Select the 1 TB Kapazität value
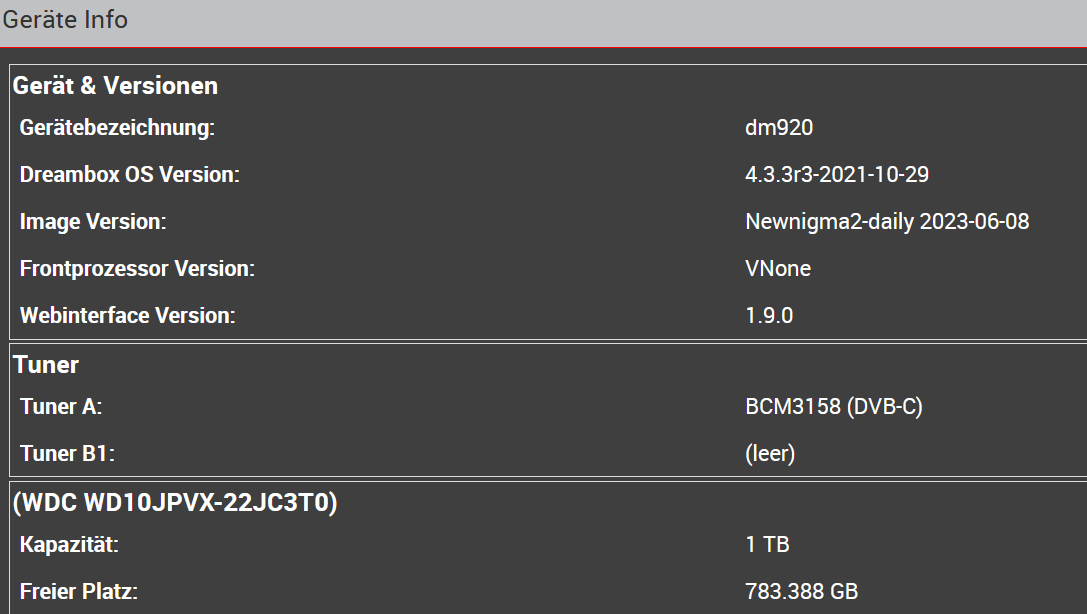This screenshot has width=1087, height=614. tap(767, 545)
